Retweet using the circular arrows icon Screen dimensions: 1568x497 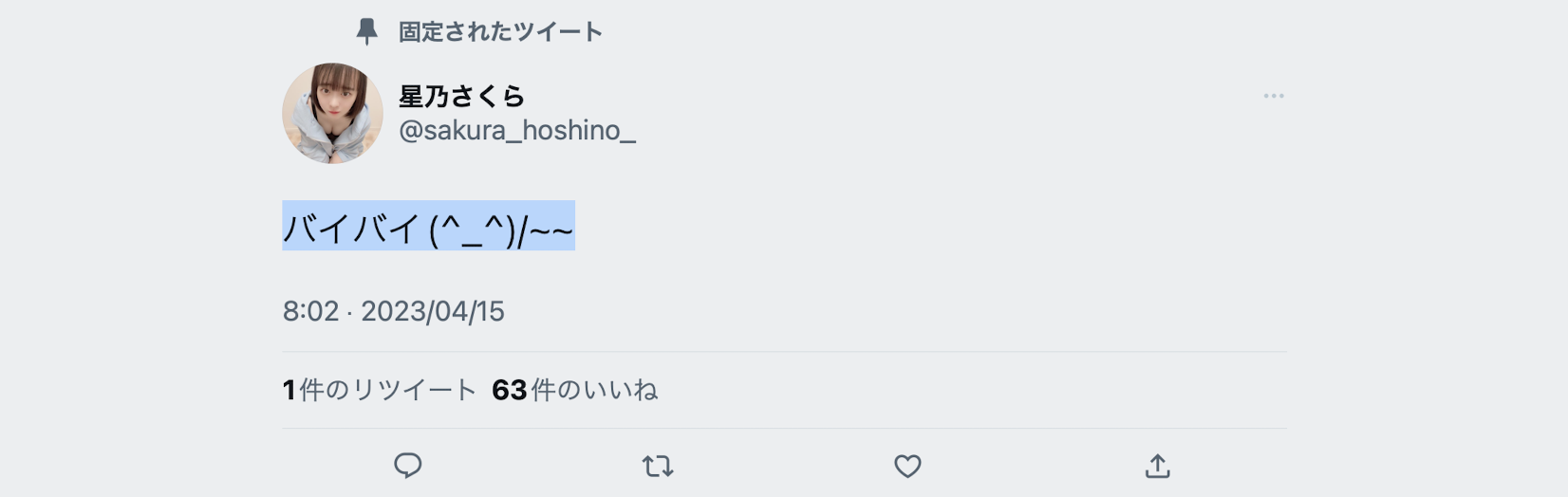658,466
